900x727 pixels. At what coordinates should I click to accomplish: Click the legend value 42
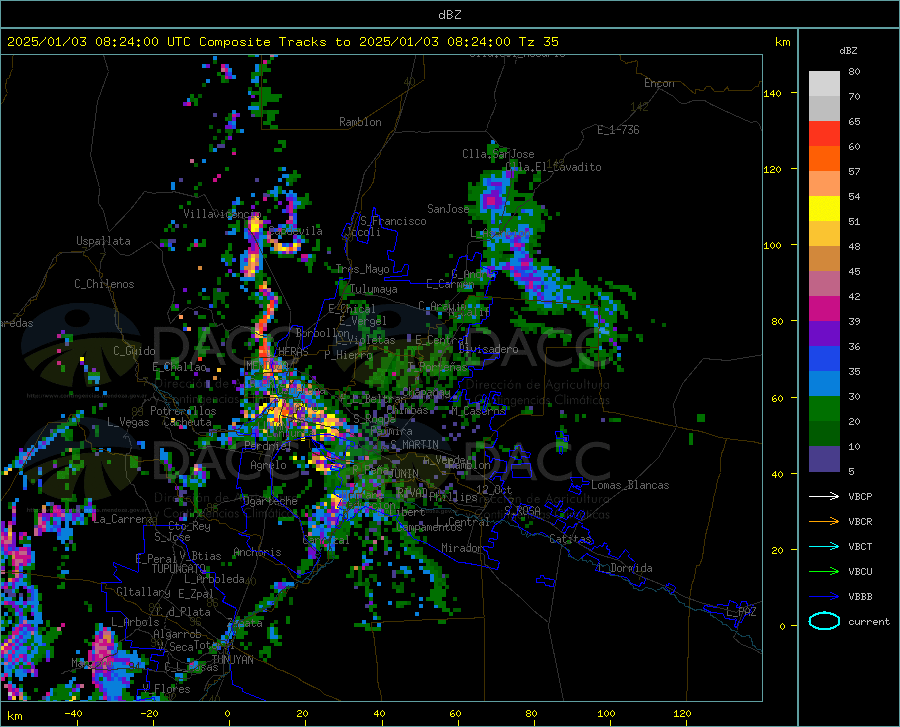(854, 297)
